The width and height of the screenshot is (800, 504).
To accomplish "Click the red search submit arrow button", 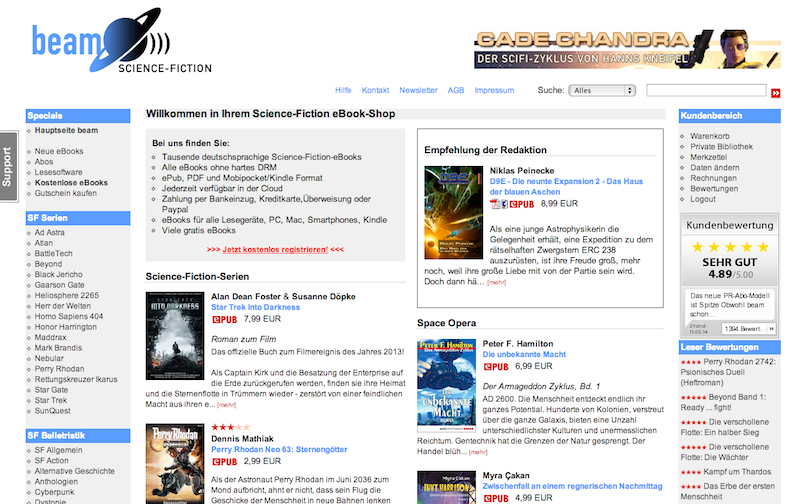I will click(x=775, y=93).
